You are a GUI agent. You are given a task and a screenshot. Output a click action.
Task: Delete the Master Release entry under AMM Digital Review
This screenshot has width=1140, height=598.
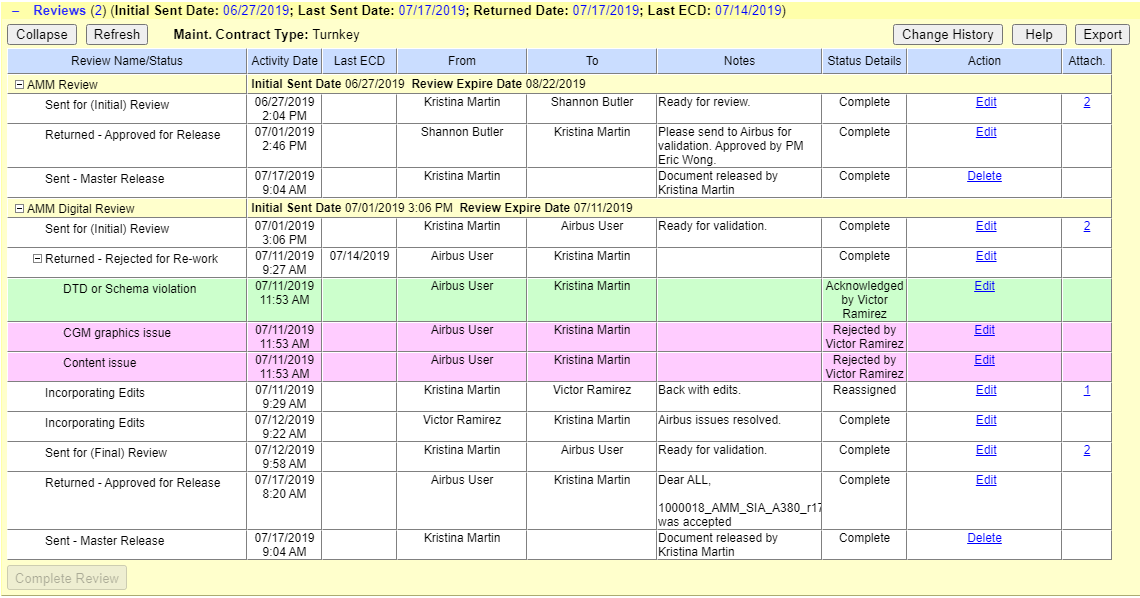pyautogui.click(x=984, y=538)
